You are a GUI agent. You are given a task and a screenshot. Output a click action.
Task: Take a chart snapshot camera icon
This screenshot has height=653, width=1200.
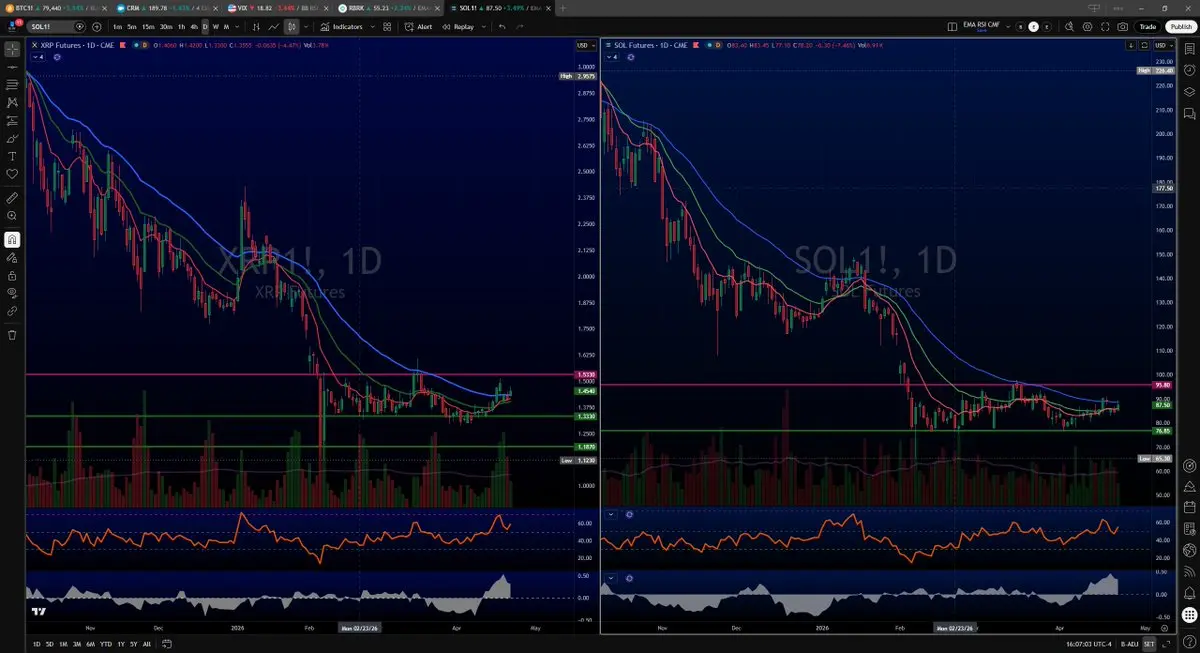pyautogui.click(x=1123, y=27)
